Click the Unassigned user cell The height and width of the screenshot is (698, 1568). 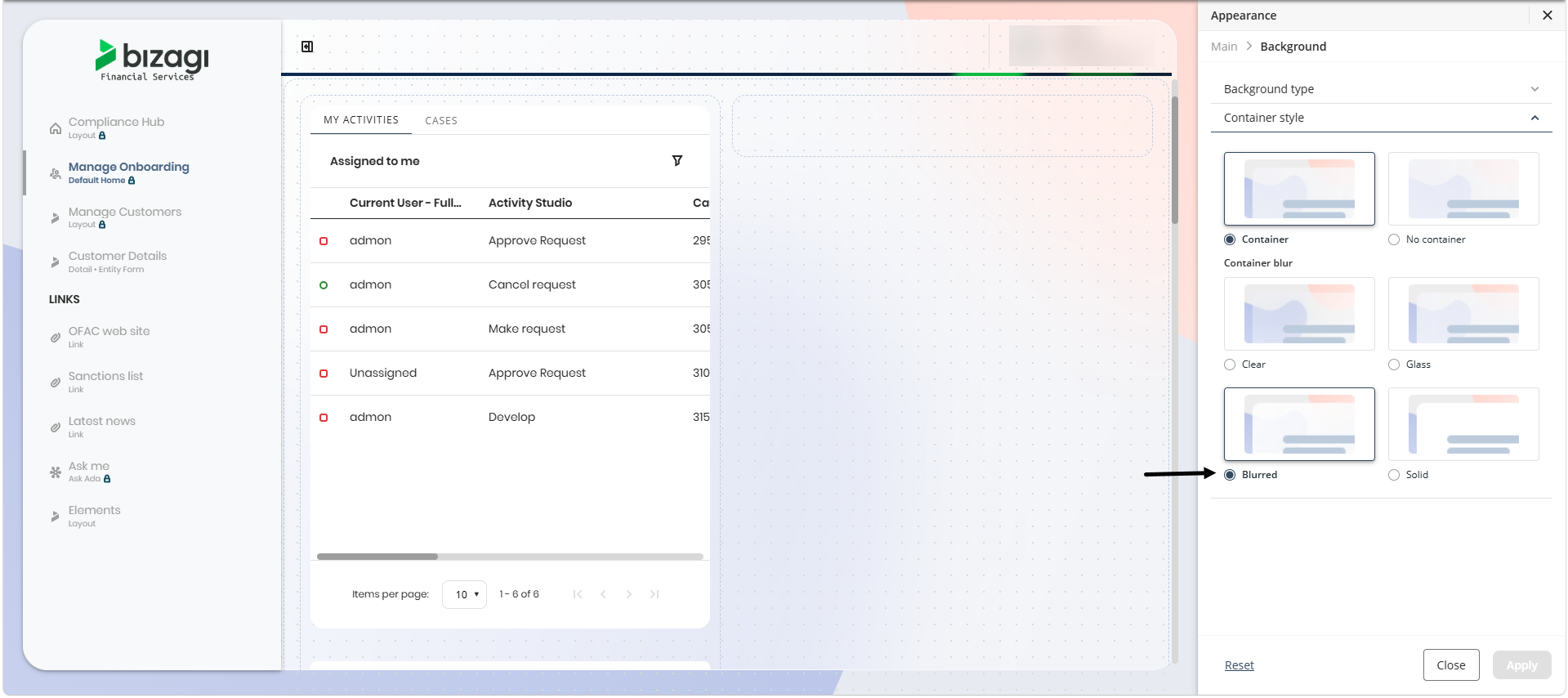[x=383, y=374]
